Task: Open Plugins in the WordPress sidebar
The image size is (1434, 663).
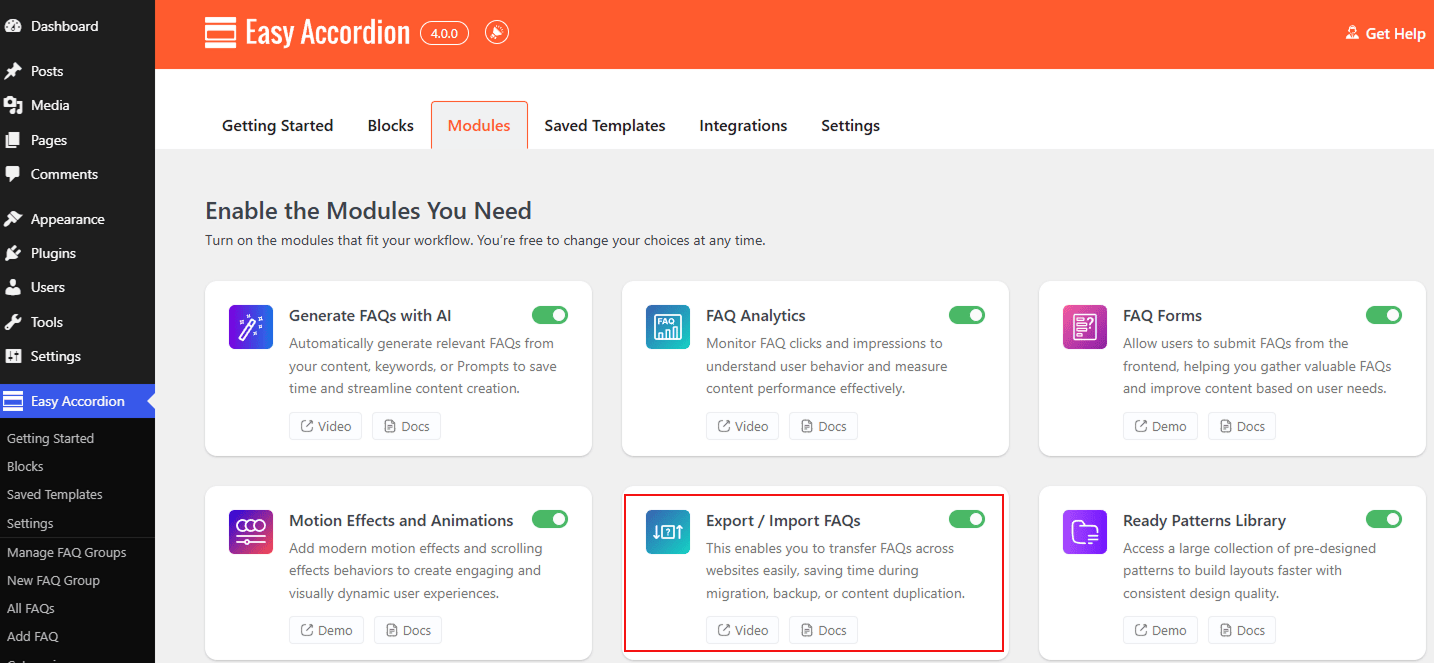Action: tap(53, 253)
